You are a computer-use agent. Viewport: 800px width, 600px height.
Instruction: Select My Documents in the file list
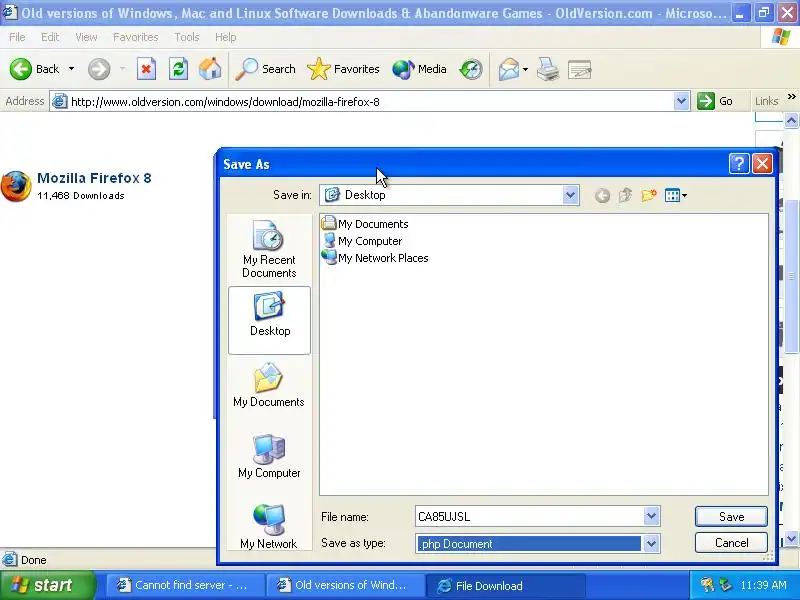coord(365,224)
